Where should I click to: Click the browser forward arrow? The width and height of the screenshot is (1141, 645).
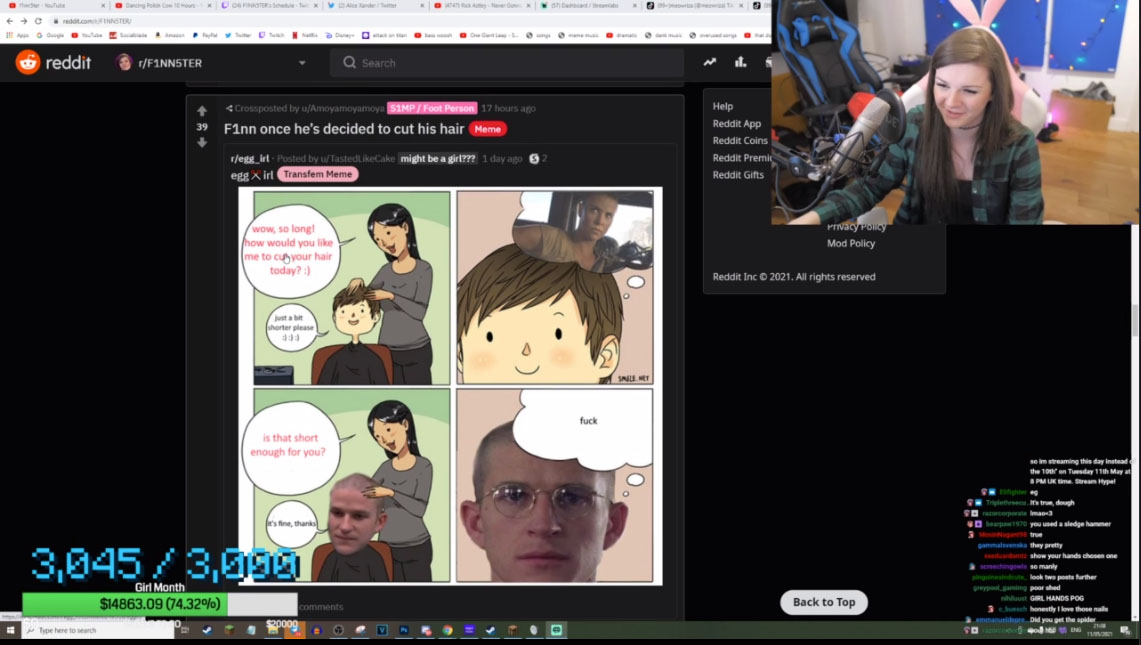23,21
